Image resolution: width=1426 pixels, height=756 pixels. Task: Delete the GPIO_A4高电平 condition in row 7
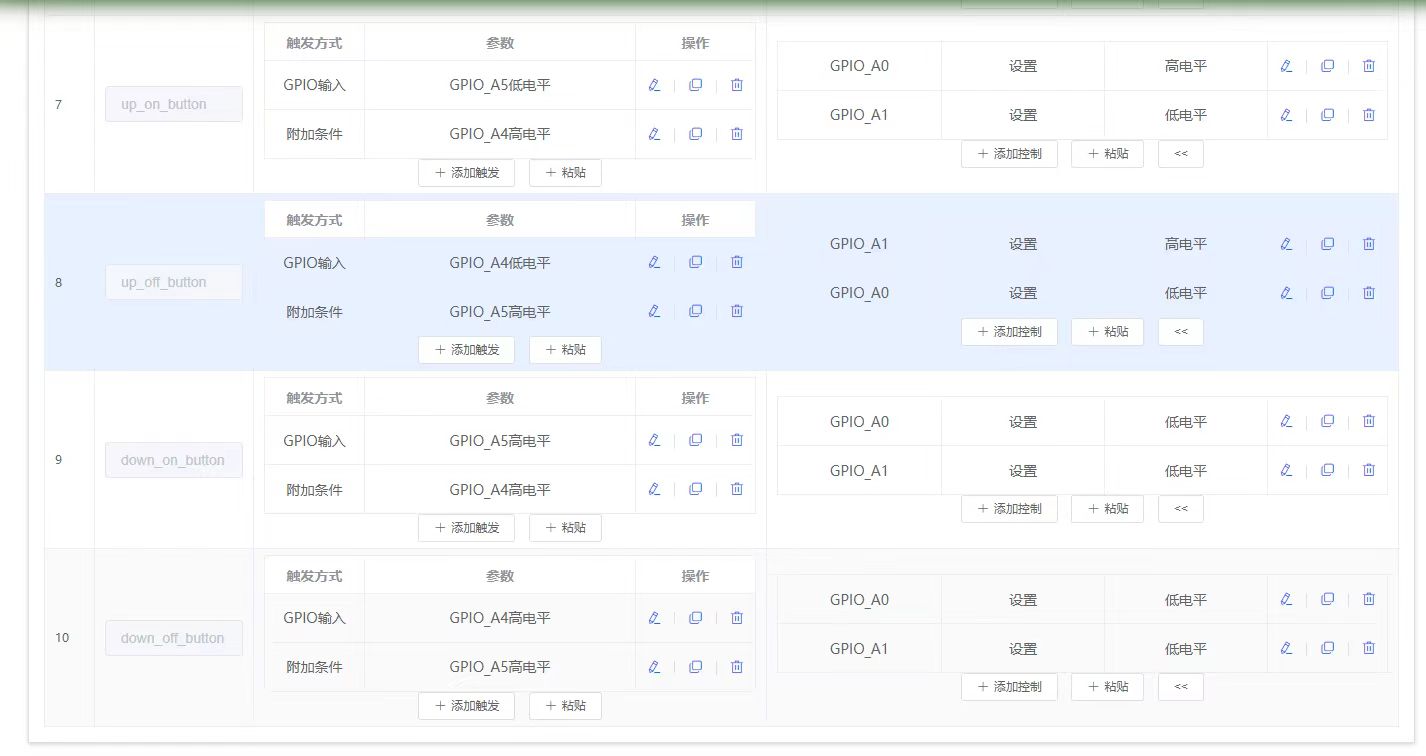737,134
